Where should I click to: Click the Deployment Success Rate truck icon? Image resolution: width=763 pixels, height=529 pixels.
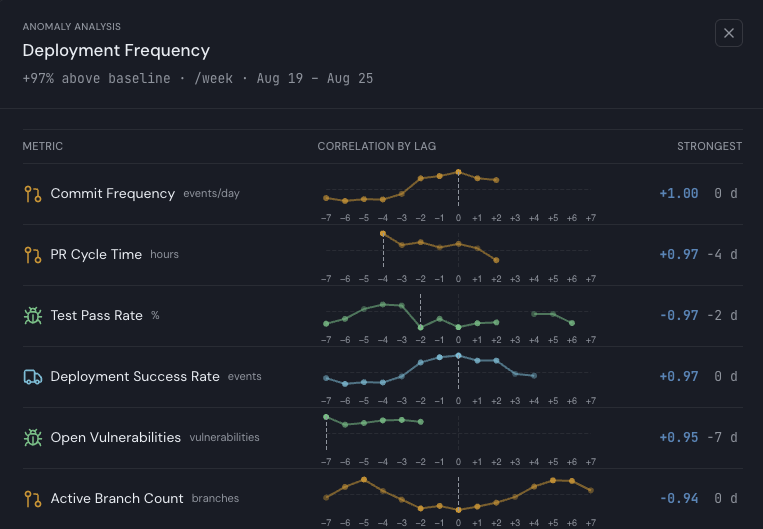point(33,377)
